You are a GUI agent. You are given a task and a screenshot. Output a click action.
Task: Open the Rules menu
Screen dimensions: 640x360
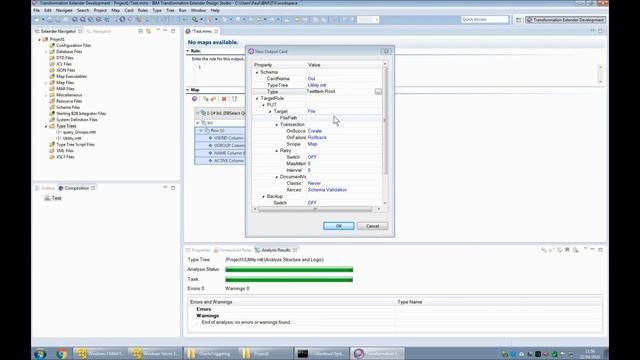[143, 10]
